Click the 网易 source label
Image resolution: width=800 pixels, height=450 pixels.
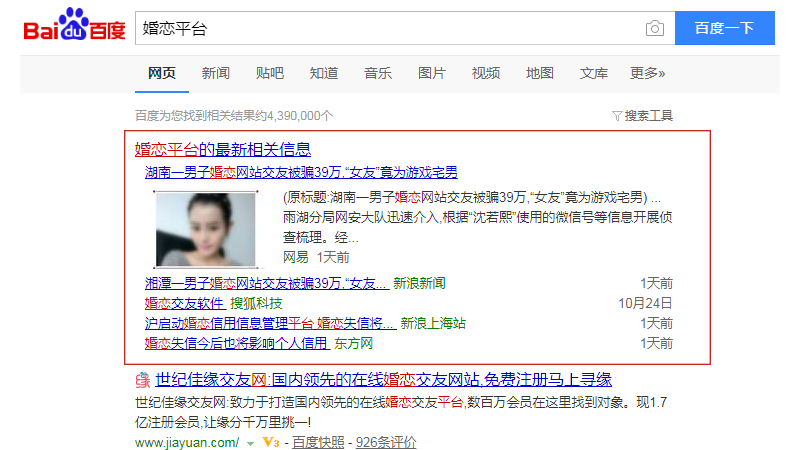[x=296, y=257]
